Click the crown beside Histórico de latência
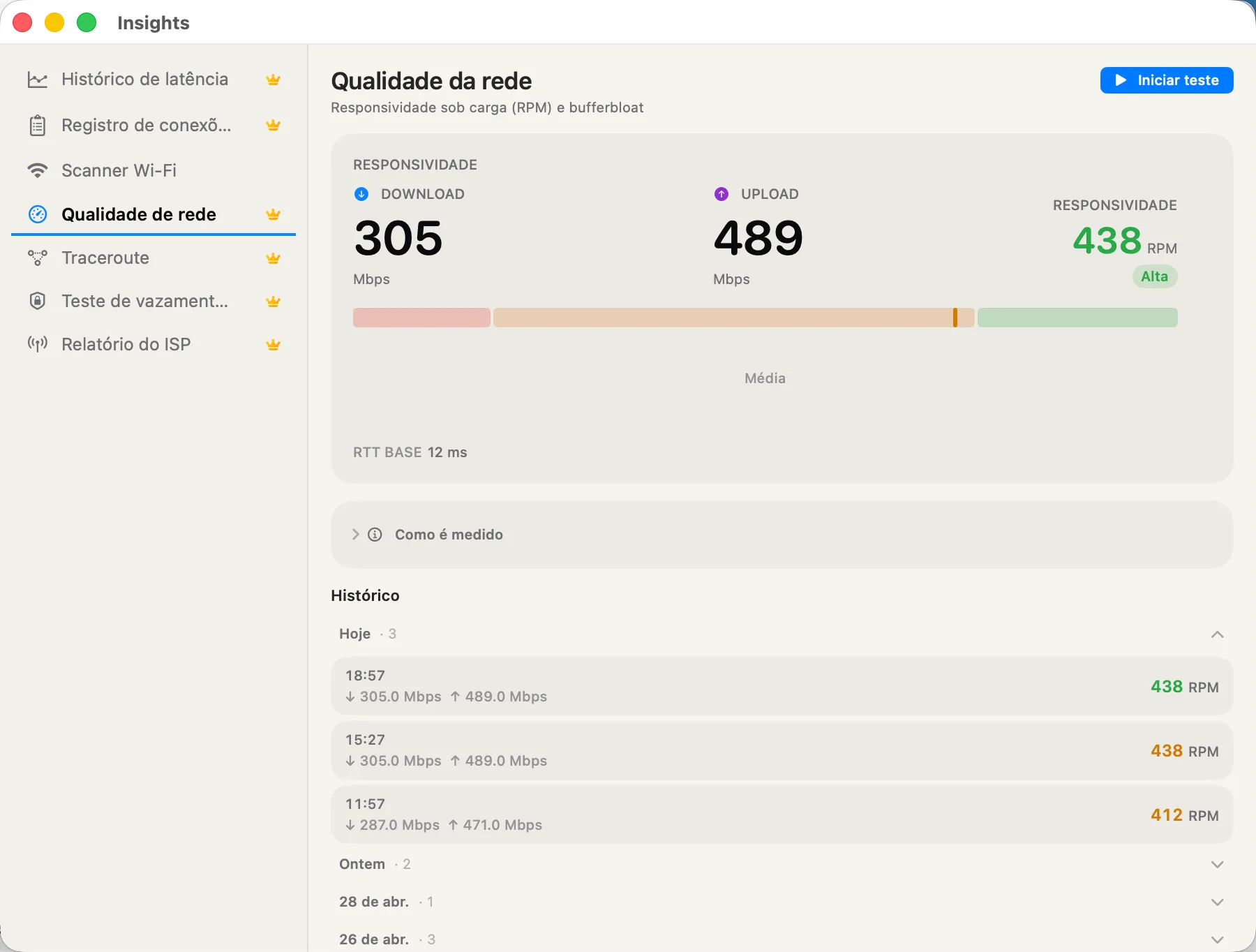The image size is (1256, 952). click(273, 80)
